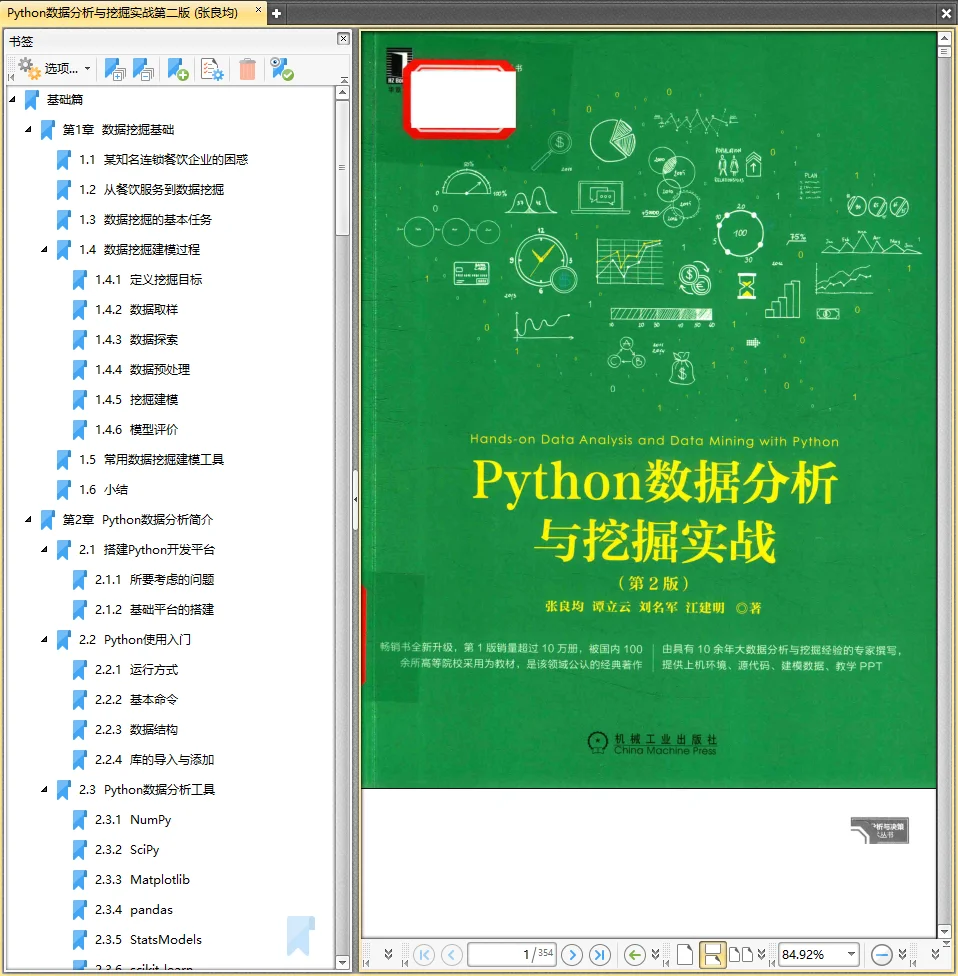Viewport: 958px width, 976px height.
Task: Go to bookmark 2.2.3 数据结构
Action: coord(136,730)
